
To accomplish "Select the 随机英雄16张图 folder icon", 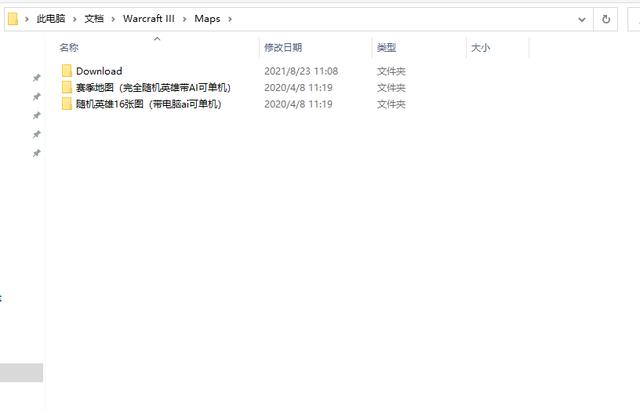I will pyautogui.click(x=67, y=103).
